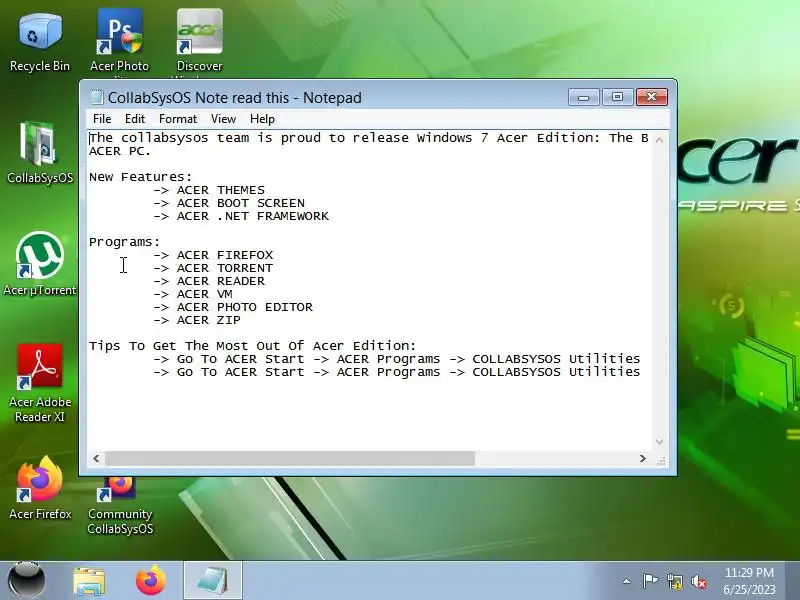The image size is (800, 600).
Task: Click vertical scrollbar up arrow
Action: click(x=659, y=139)
